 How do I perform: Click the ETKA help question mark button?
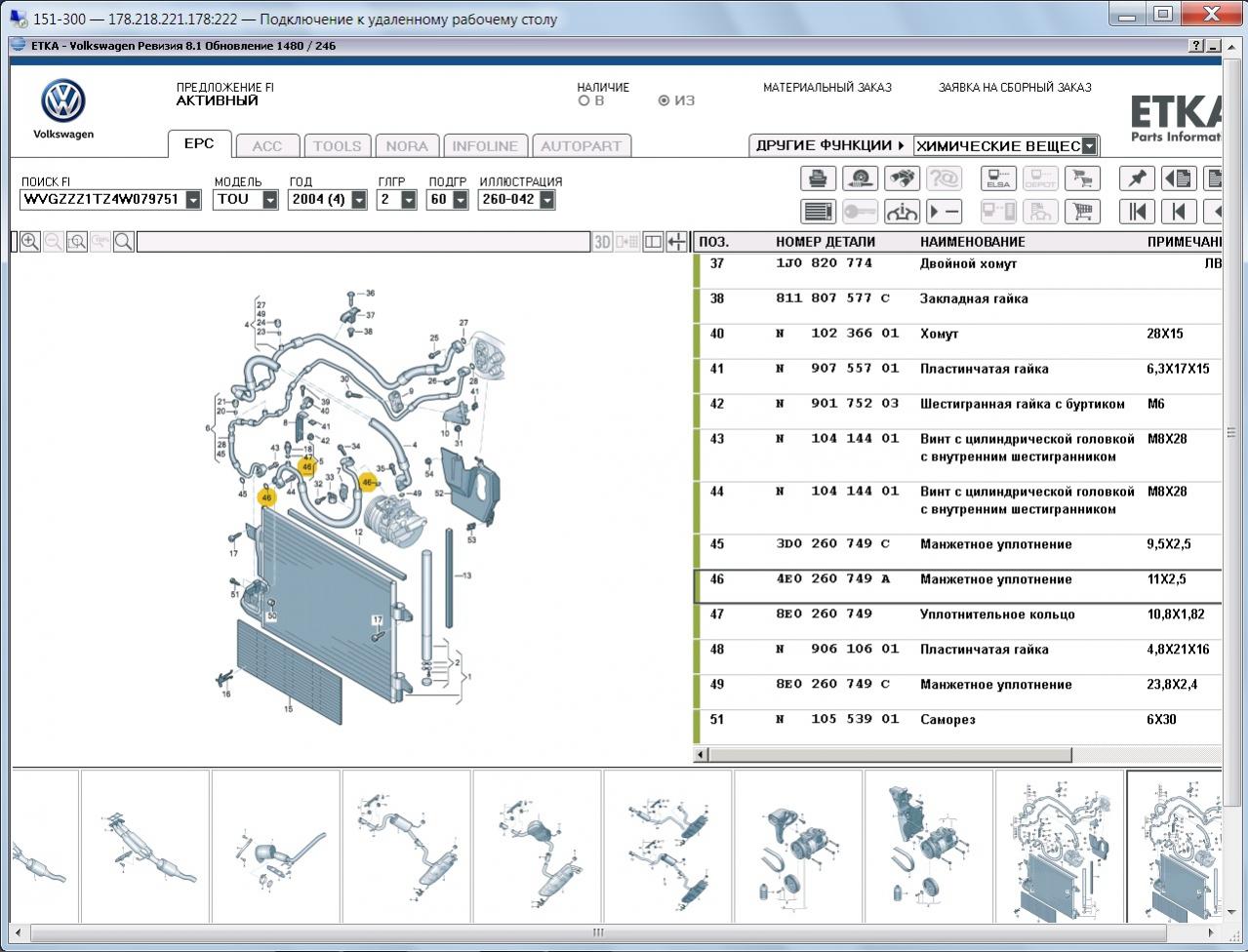click(1196, 46)
